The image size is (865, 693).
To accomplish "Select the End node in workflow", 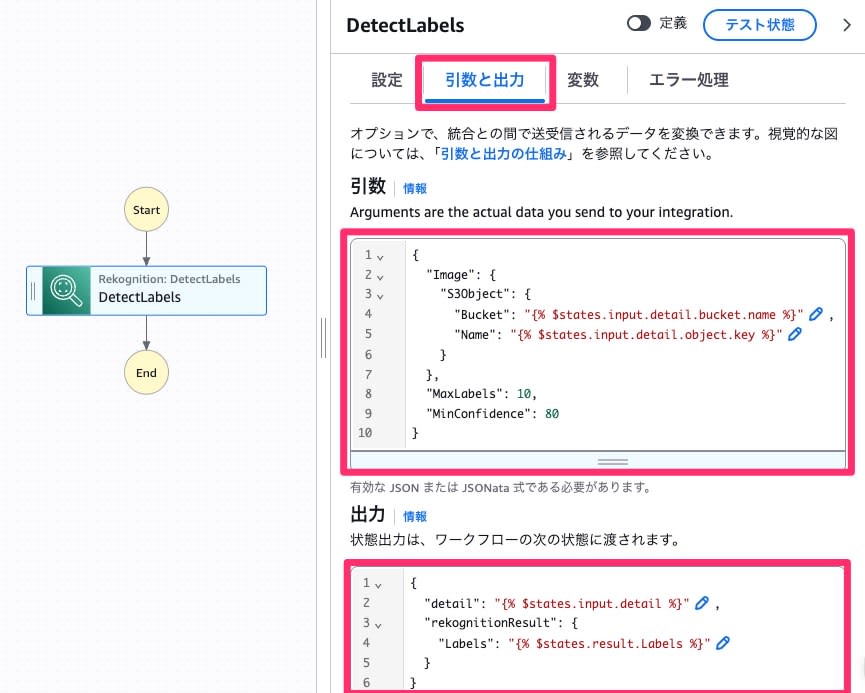I will [x=146, y=372].
